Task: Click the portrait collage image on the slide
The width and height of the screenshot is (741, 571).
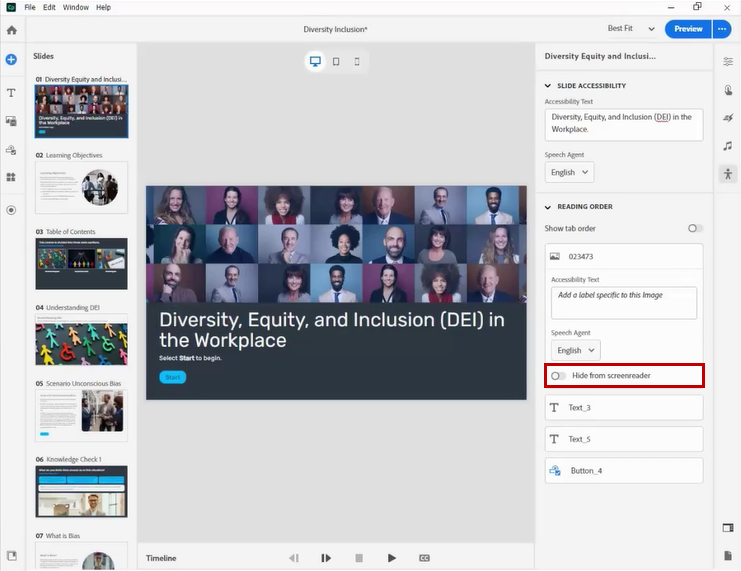Action: click(336, 244)
